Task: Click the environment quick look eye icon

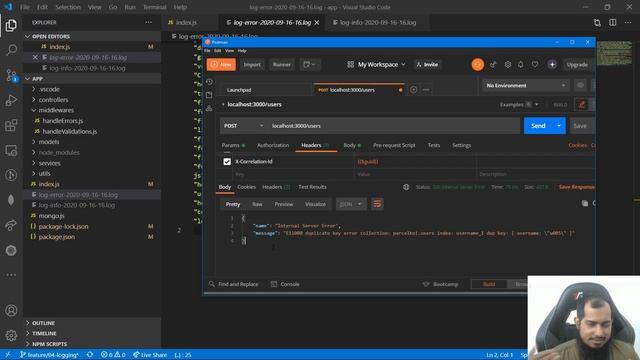Action: click(580, 85)
